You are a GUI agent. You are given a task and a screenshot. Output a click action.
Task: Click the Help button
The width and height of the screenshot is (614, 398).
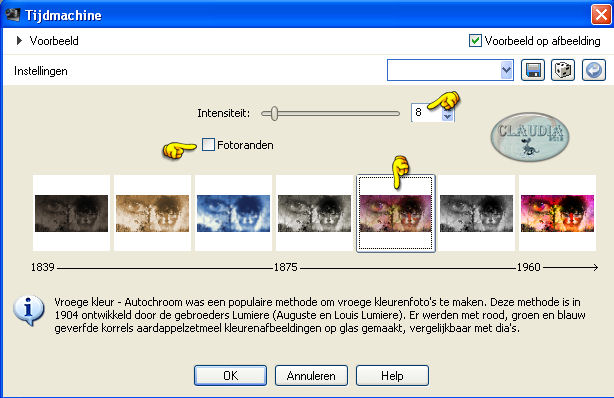[392, 376]
